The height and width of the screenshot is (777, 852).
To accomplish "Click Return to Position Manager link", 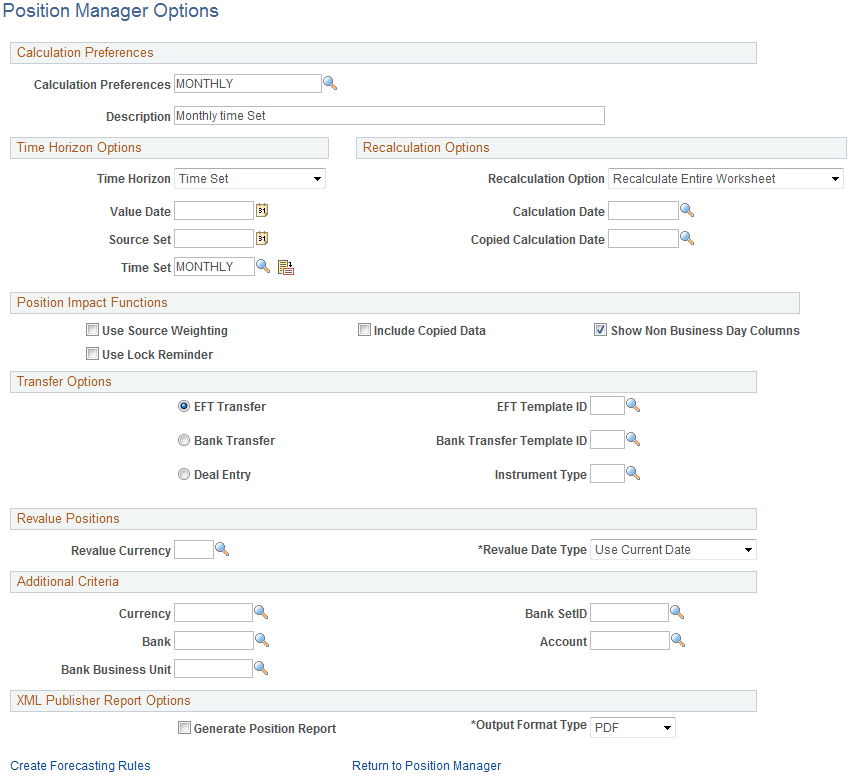I will point(427,765).
